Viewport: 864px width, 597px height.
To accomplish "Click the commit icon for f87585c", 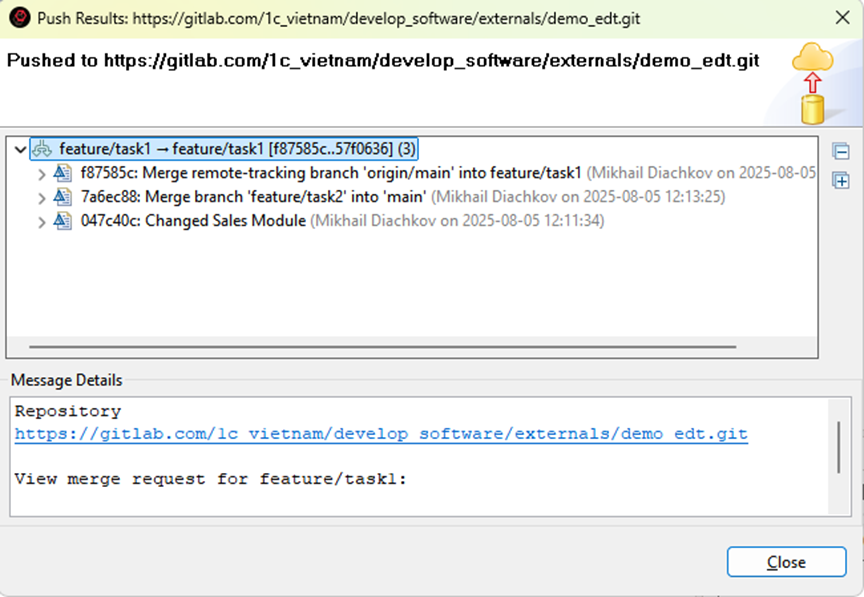I will click(x=64, y=173).
